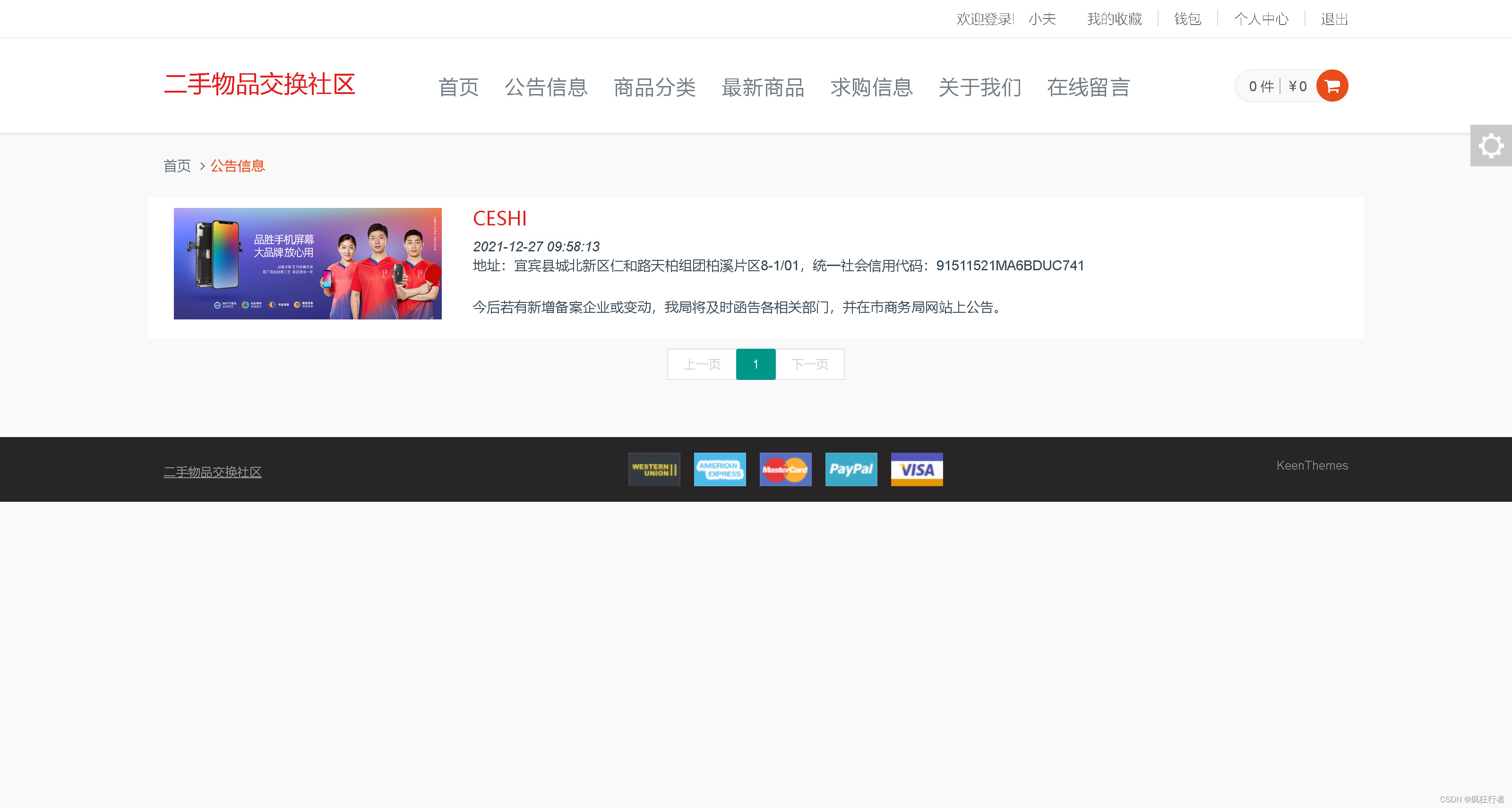Open the 关于我们 page from navigation
This screenshot has width=1512, height=808.
click(x=979, y=87)
